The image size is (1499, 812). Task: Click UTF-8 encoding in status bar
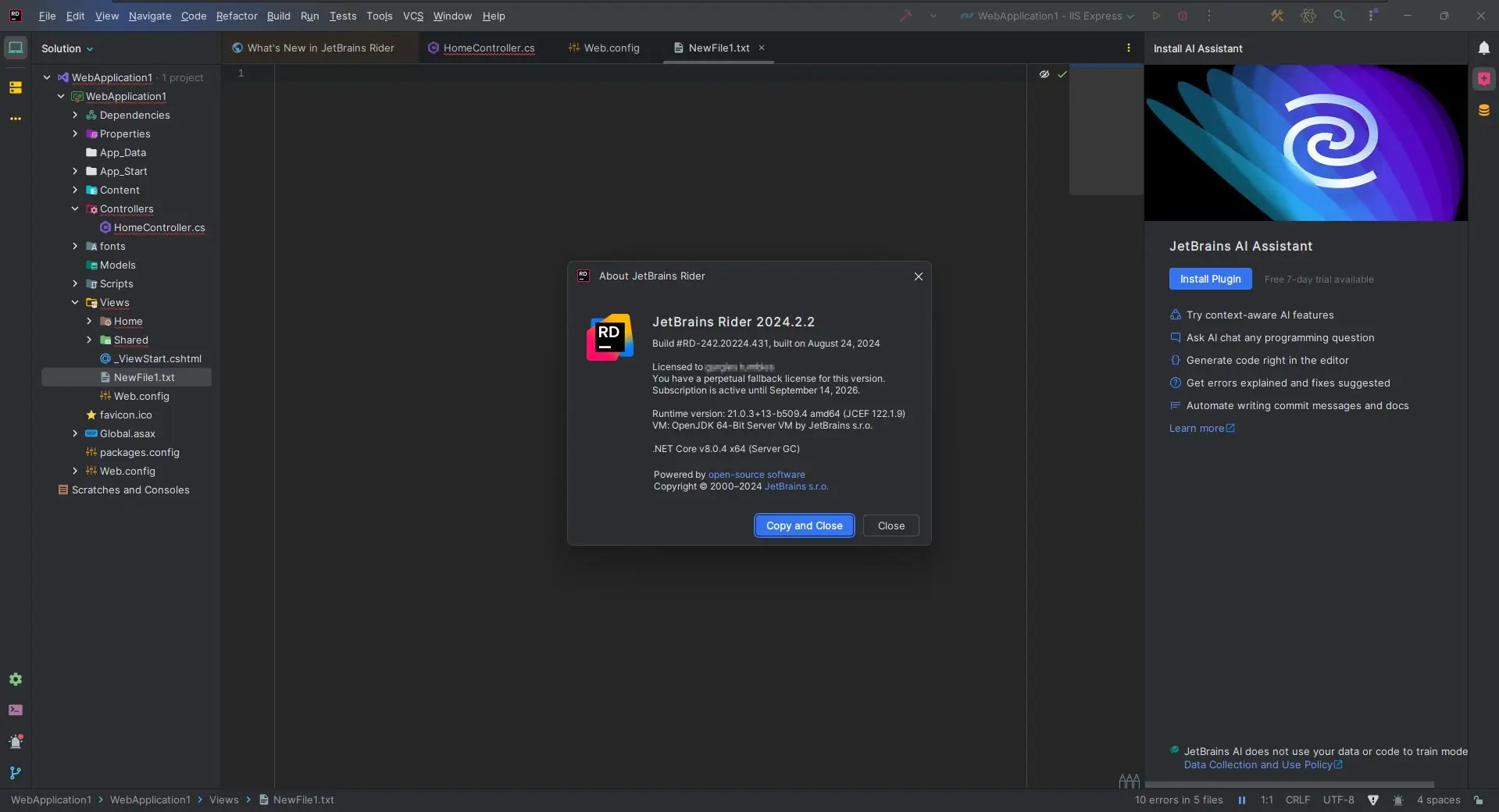(x=1338, y=800)
